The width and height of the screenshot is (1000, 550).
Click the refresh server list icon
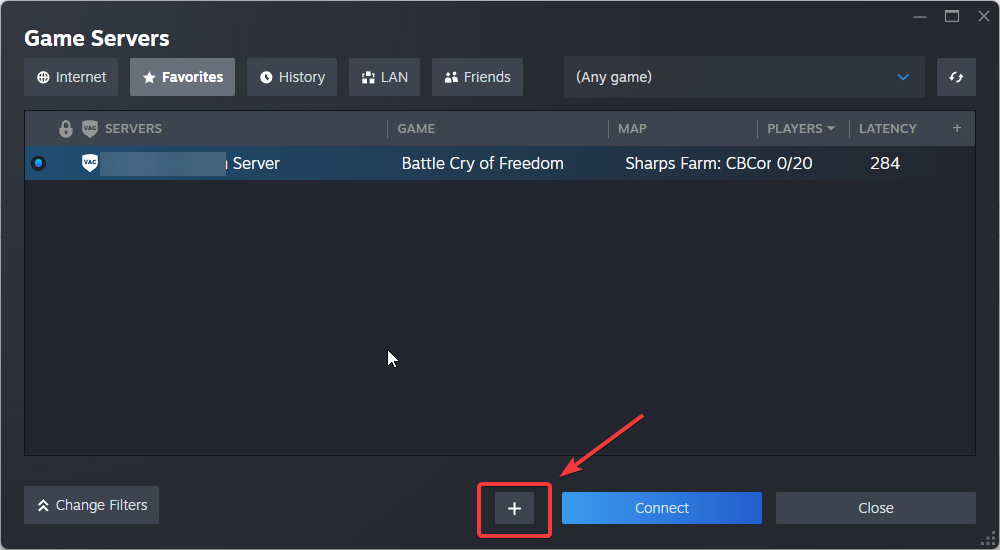point(956,77)
